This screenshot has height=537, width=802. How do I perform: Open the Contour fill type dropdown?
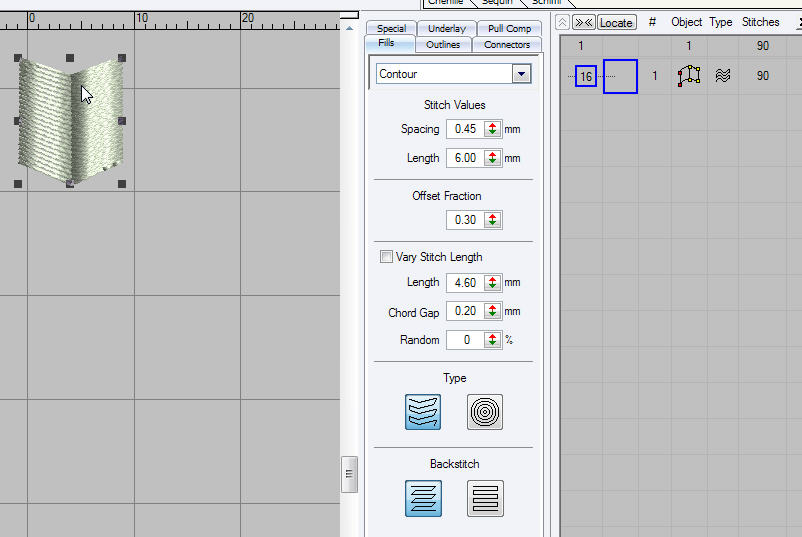click(521, 74)
